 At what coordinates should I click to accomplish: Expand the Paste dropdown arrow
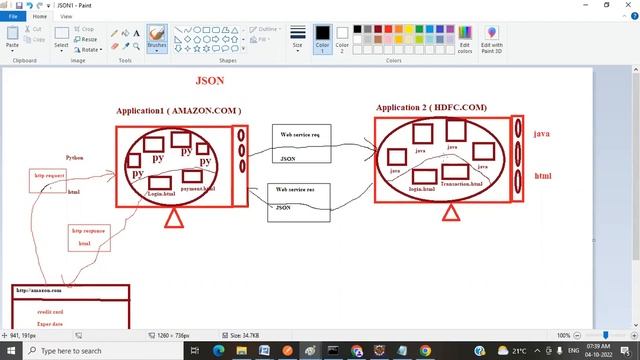12,51
